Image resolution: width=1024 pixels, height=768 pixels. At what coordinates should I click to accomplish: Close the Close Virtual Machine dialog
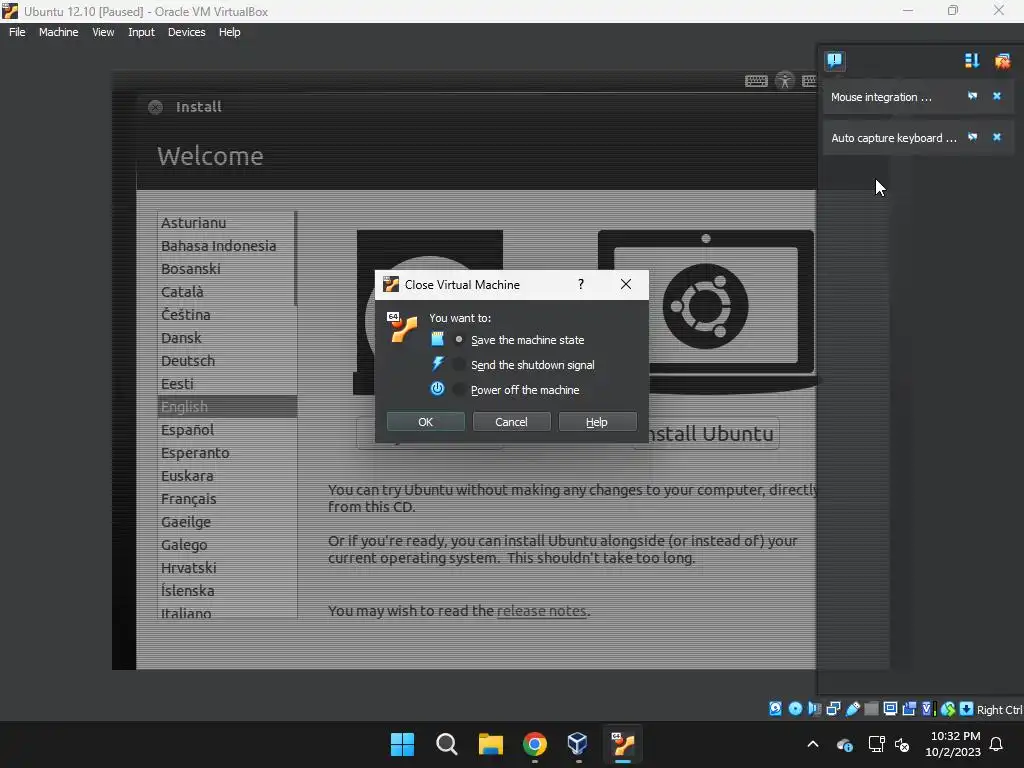626,284
